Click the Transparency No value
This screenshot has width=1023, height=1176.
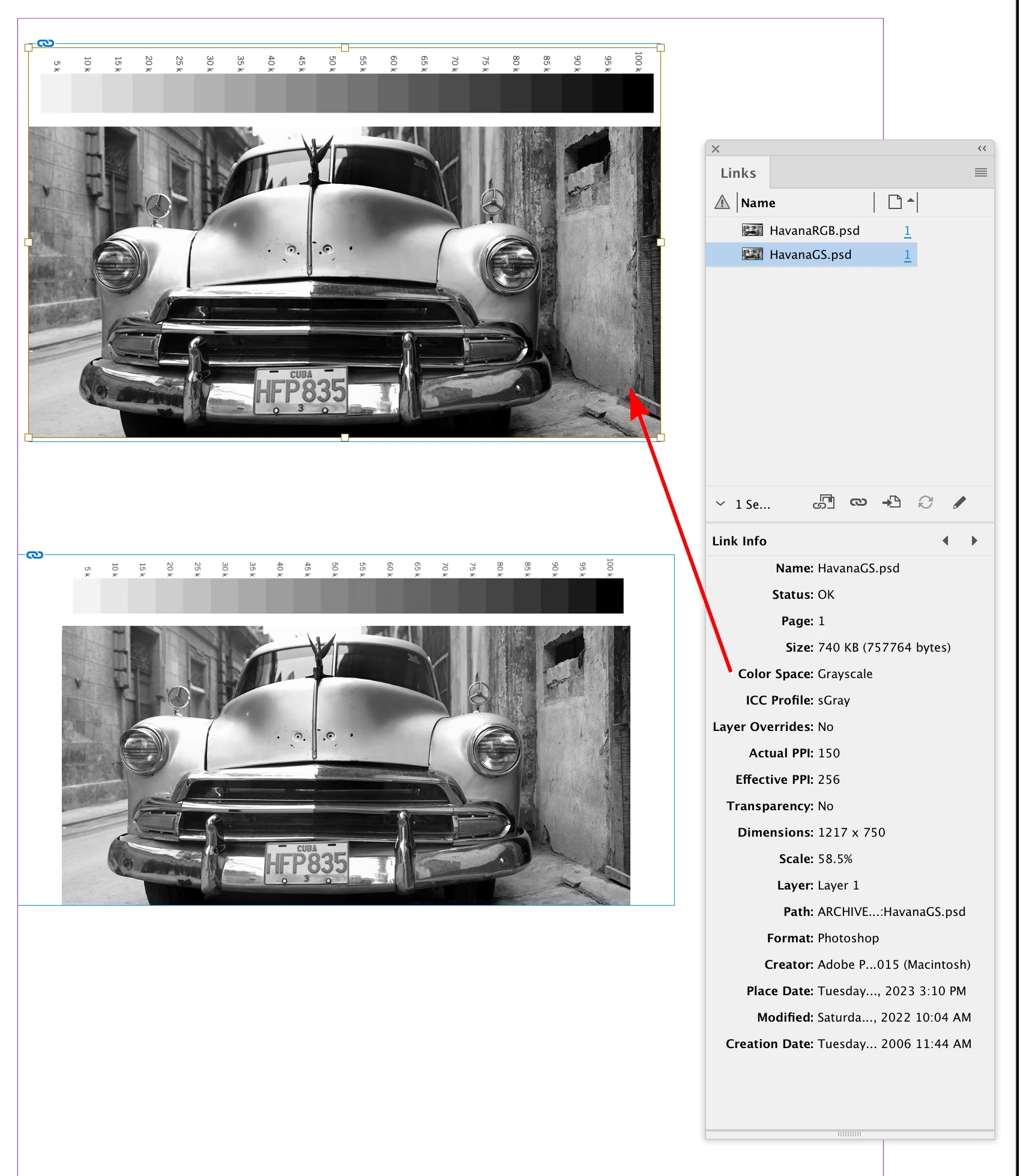[x=825, y=806]
